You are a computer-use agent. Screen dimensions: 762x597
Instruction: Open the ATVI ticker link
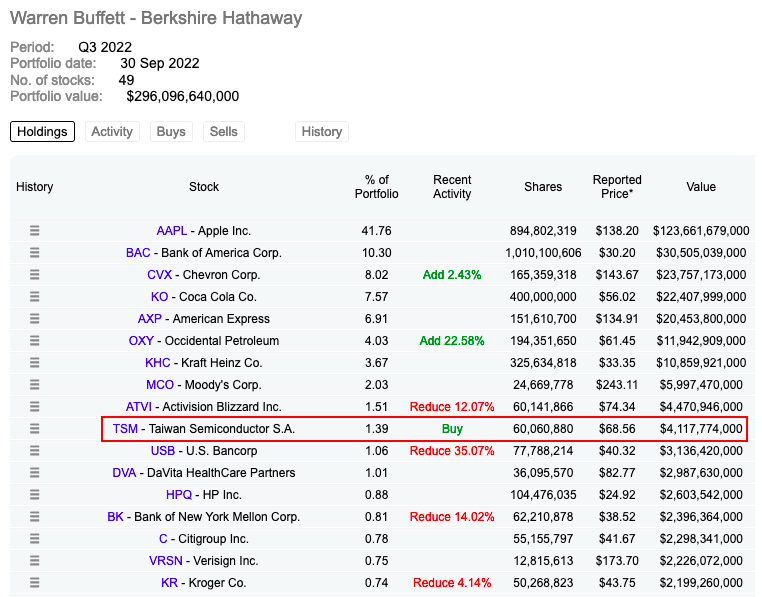tap(139, 406)
